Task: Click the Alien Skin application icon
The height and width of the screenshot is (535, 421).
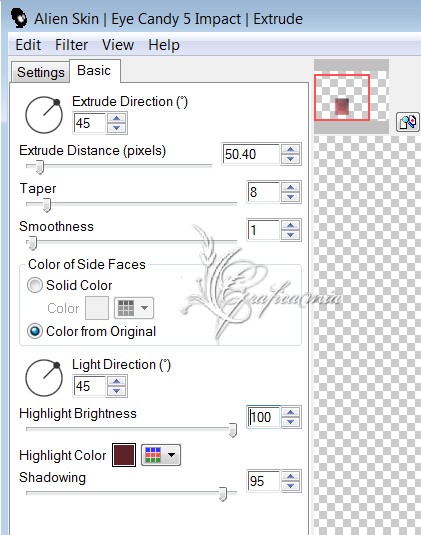Action: (x=19, y=17)
